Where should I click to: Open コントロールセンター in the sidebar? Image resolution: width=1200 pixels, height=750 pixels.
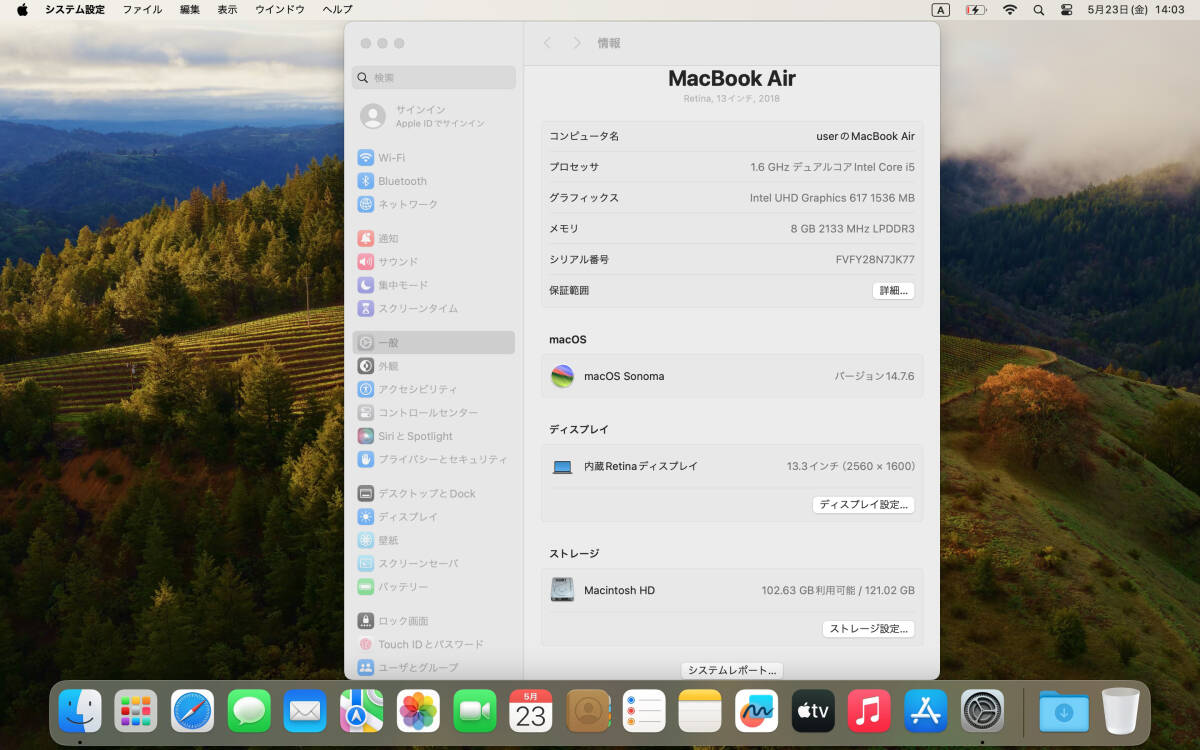point(433,412)
